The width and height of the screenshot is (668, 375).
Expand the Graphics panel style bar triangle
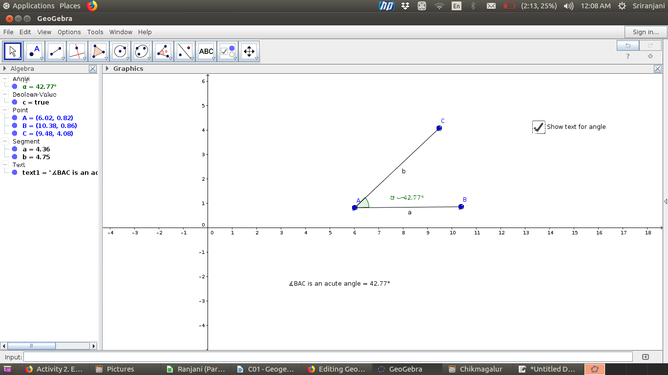pos(107,69)
